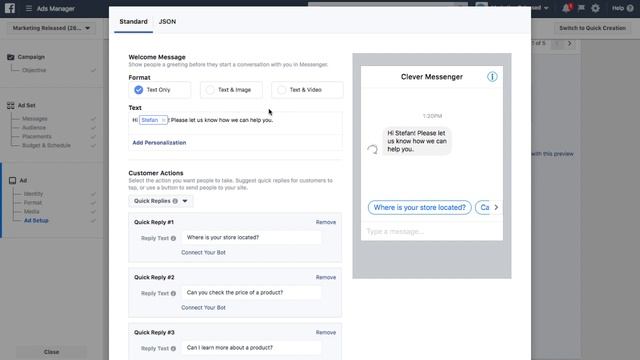Viewport: 640px width, 360px height.
Task: Click Reply Text info icon for Quick Reply #1
Action: pyautogui.click(x=173, y=238)
